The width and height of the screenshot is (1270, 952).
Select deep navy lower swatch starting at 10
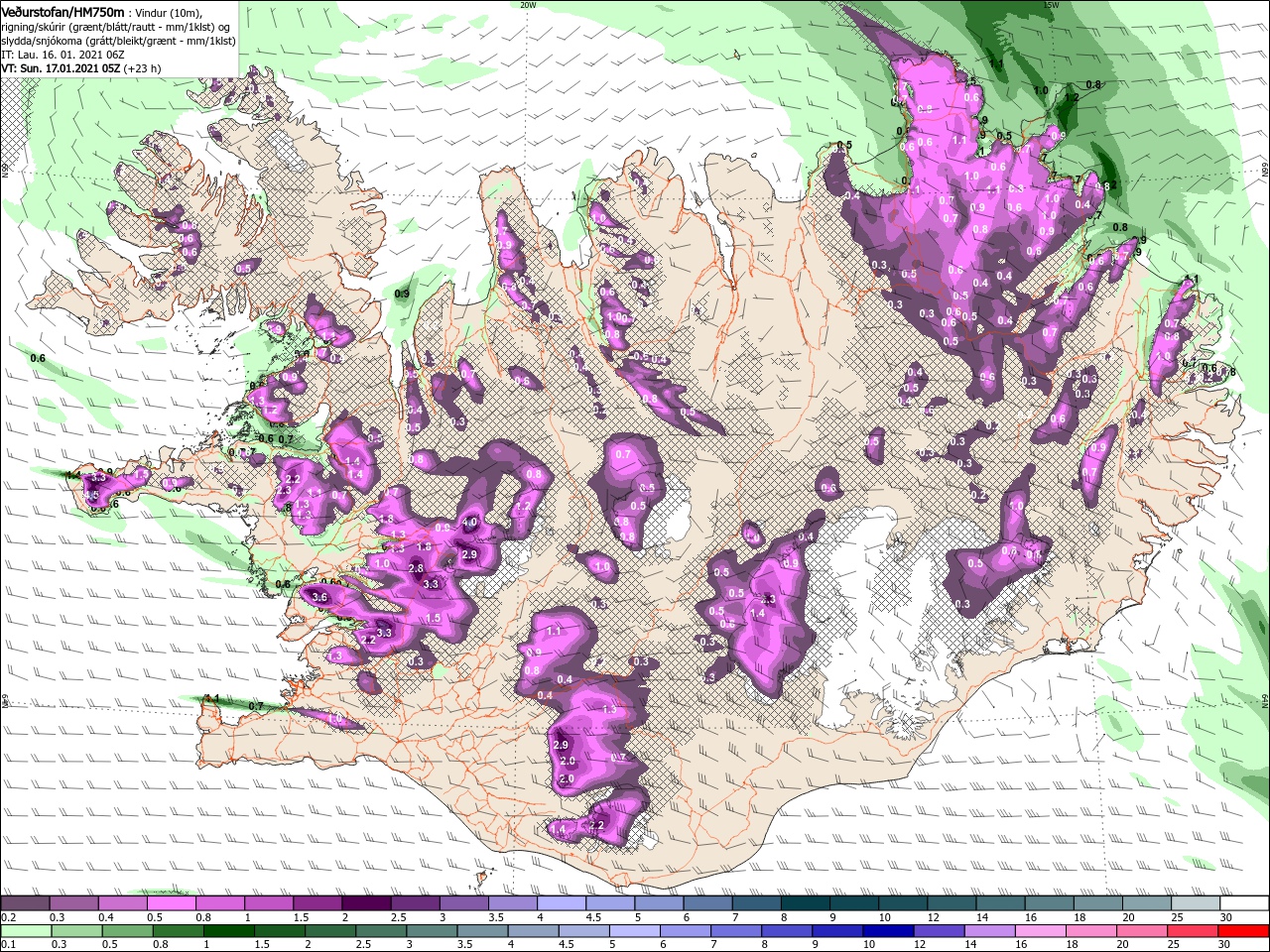point(888,931)
